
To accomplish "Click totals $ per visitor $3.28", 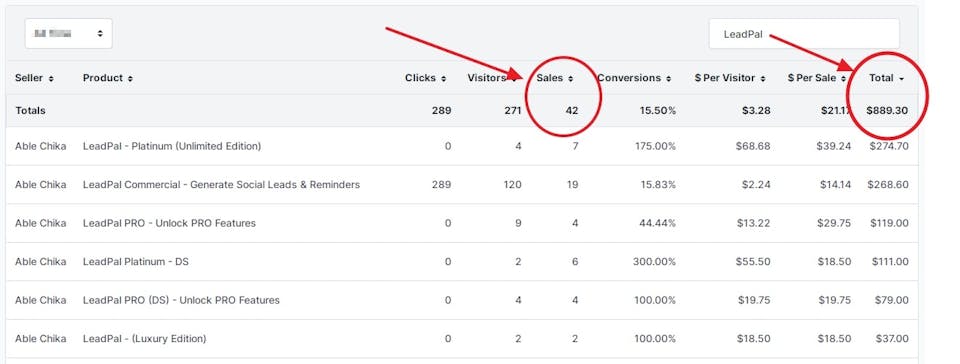I will [756, 111].
